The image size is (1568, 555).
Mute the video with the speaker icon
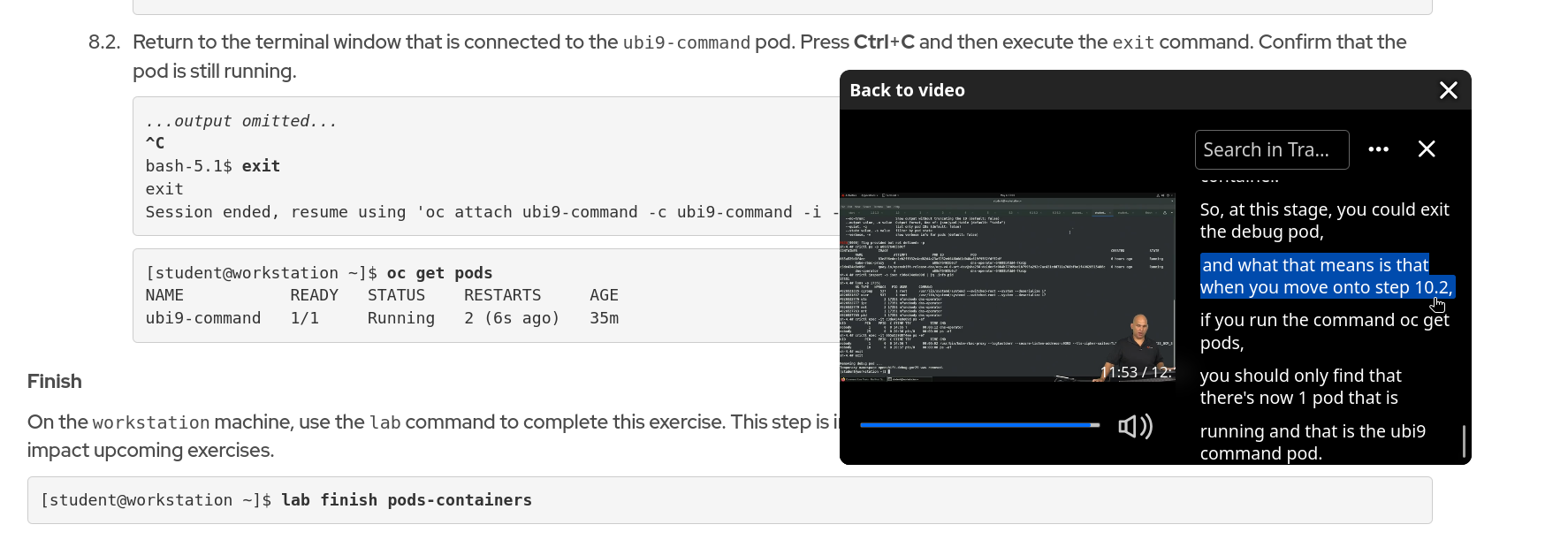pyautogui.click(x=1135, y=427)
